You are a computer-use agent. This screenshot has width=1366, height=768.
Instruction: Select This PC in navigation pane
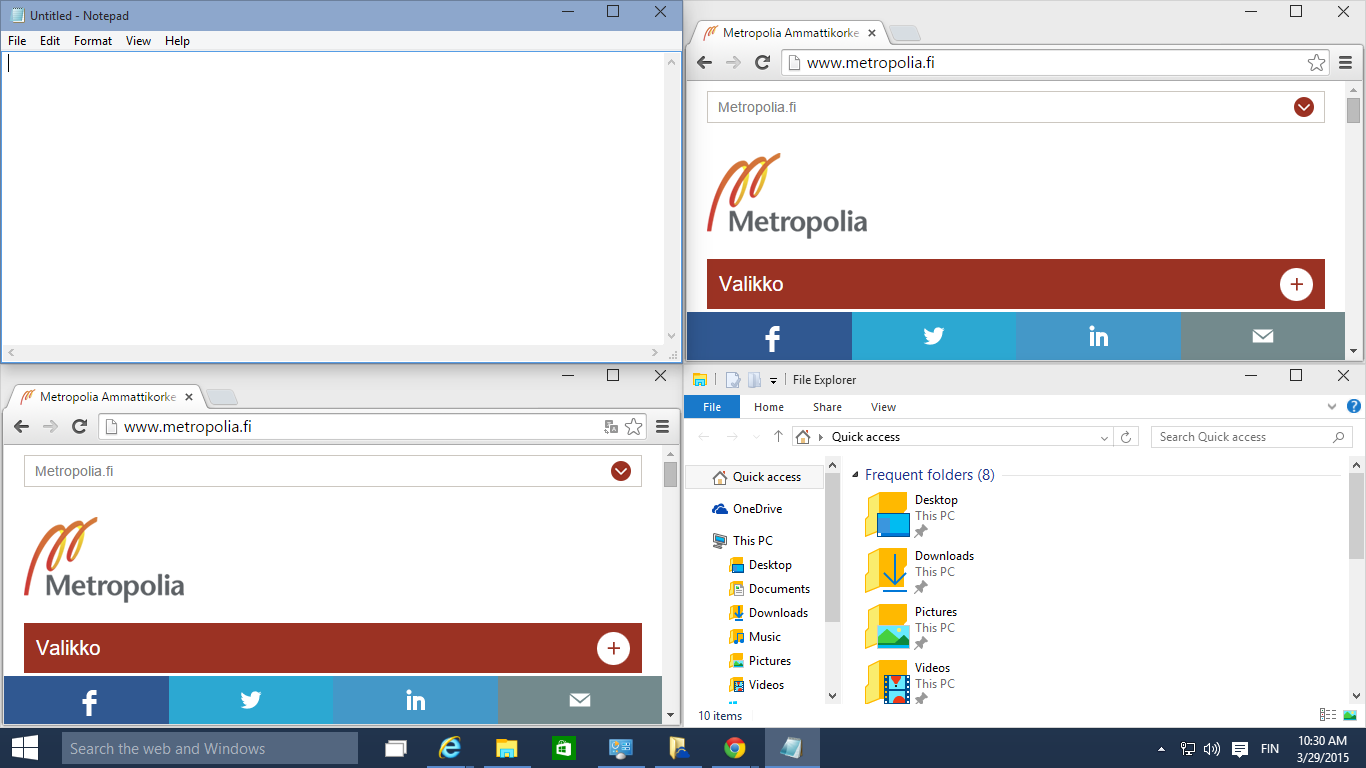click(x=742, y=541)
